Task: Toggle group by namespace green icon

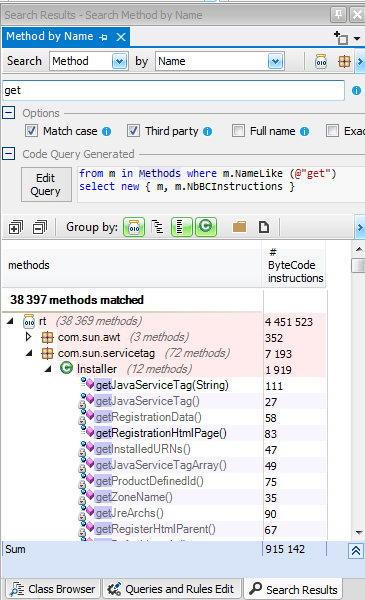Action: 182,227
